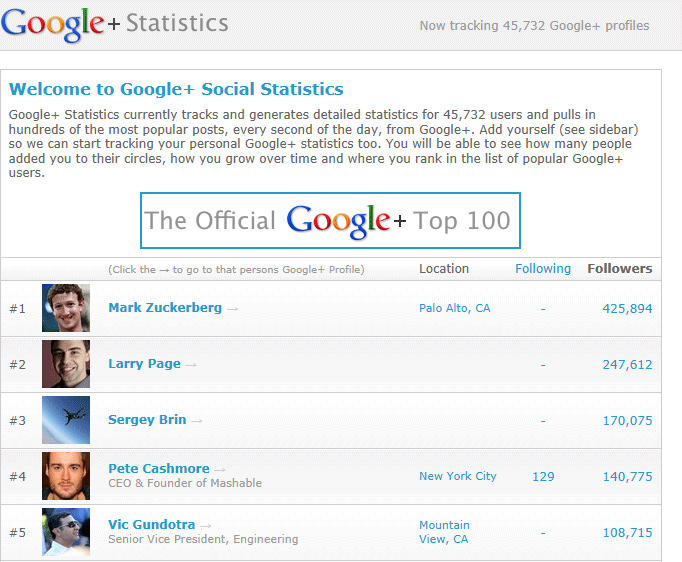Click Sergey Brin's airplane avatar

click(x=66, y=420)
